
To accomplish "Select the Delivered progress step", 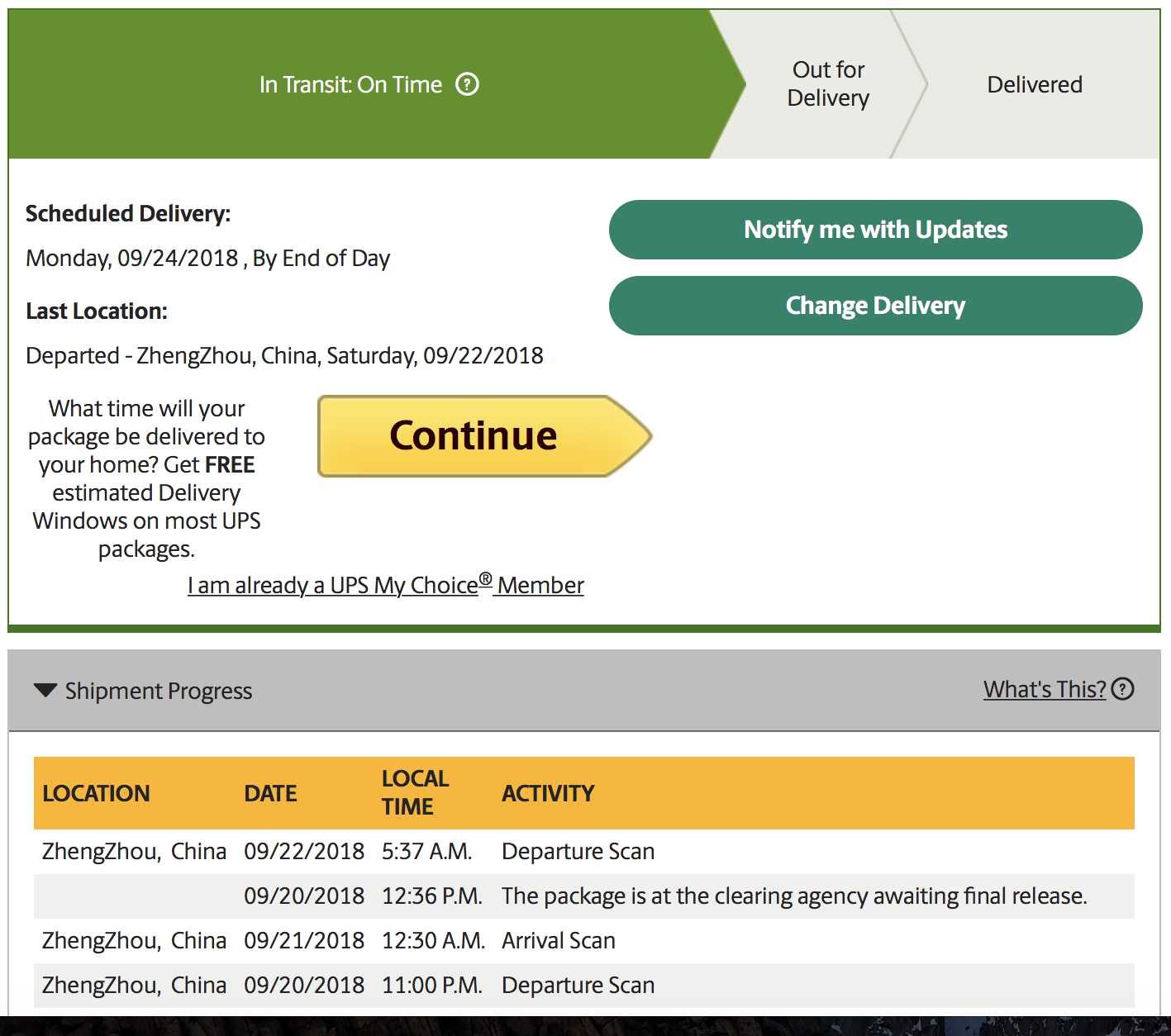I will pyautogui.click(x=1035, y=84).
